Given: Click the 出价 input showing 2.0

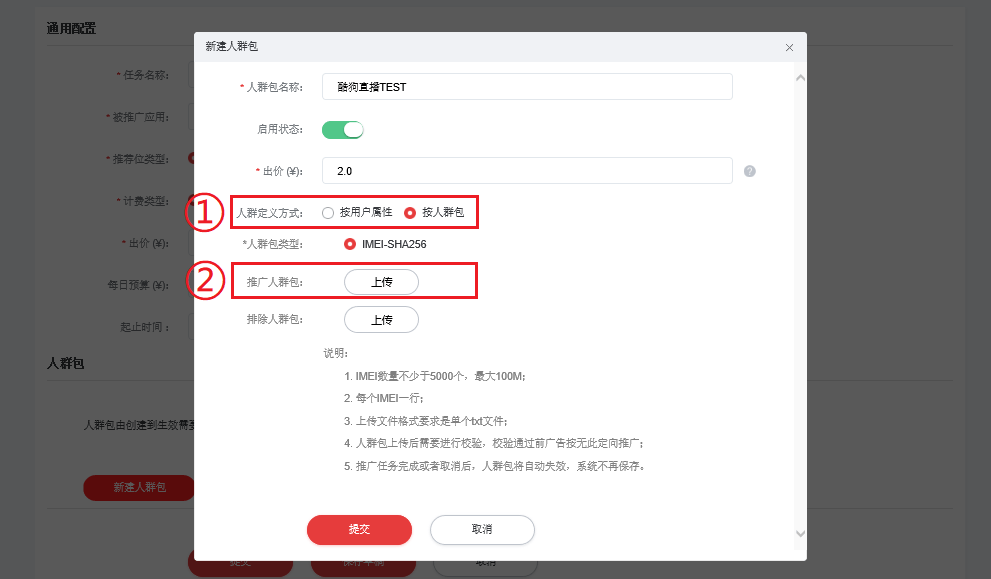Looking at the screenshot, I should [x=527, y=171].
